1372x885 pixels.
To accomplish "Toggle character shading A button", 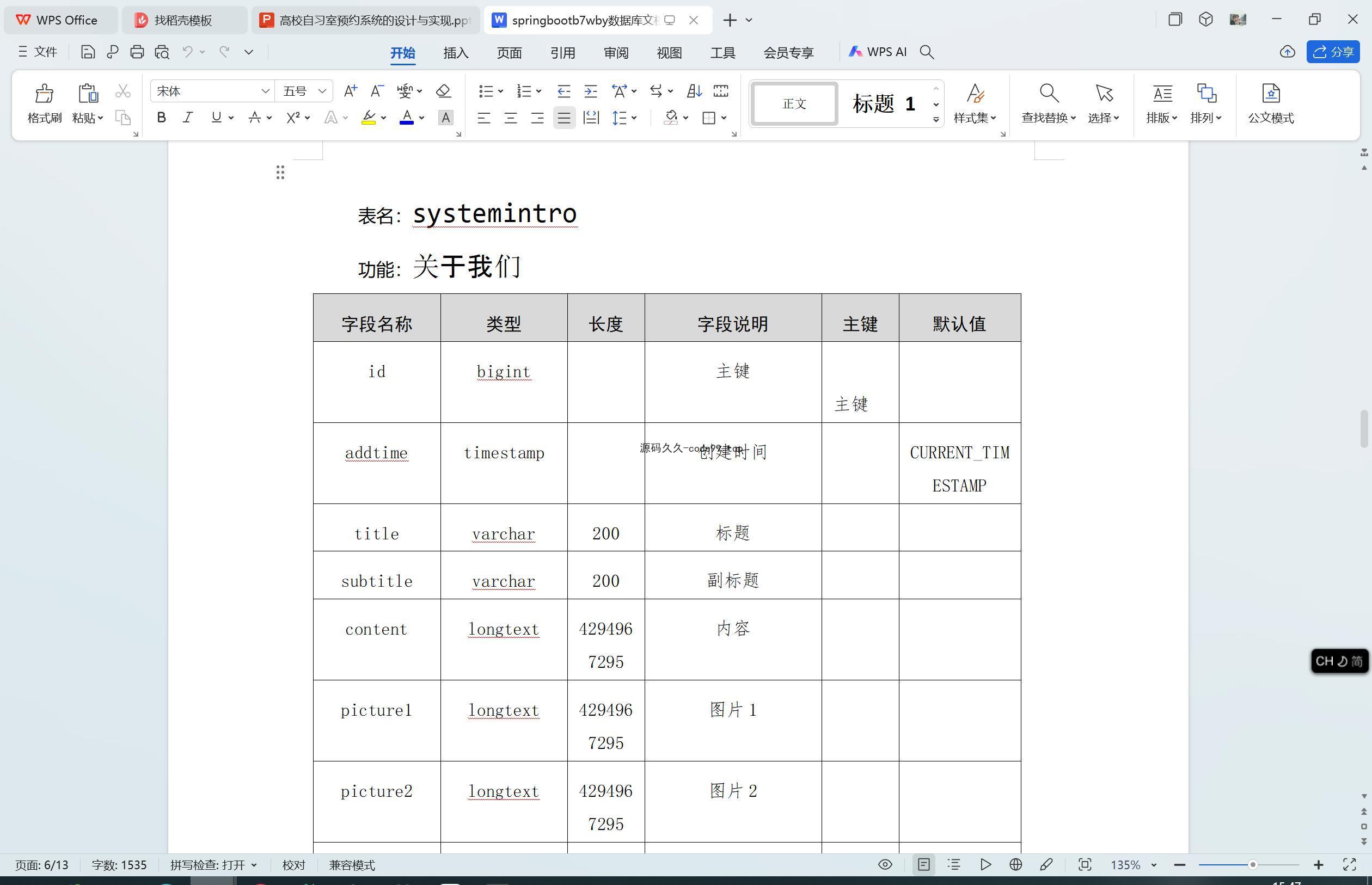I will point(445,118).
